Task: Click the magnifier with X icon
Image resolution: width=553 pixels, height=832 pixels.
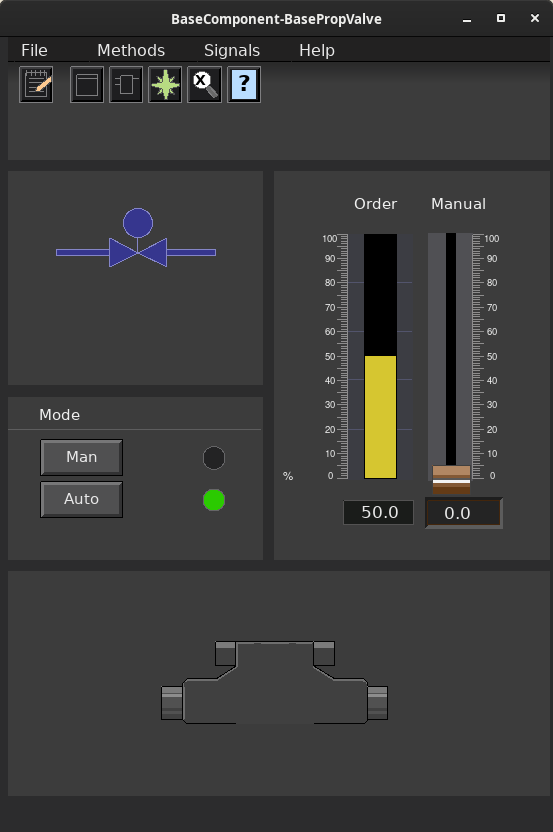Action: pos(204,84)
